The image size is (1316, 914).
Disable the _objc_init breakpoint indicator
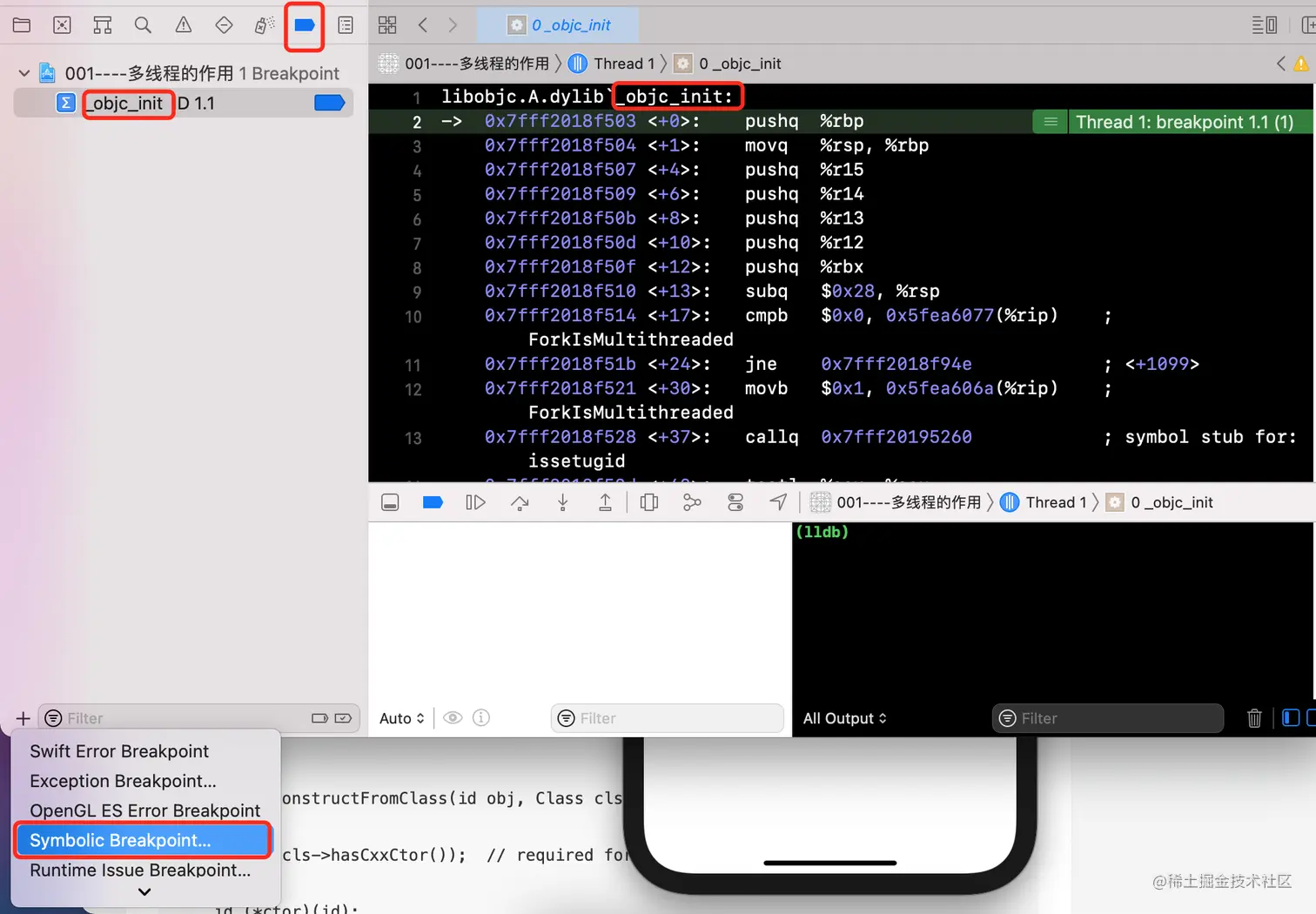click(329, 103)
